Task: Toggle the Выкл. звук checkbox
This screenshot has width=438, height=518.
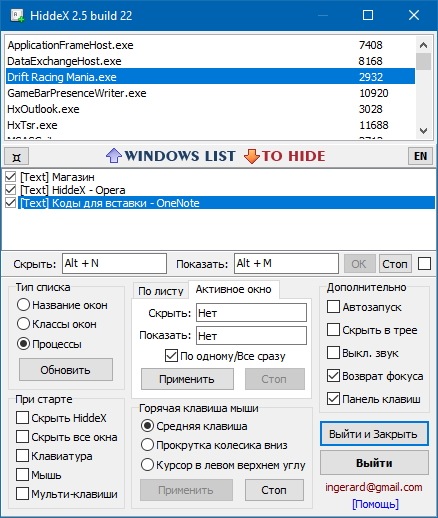Action: (333, 353)
